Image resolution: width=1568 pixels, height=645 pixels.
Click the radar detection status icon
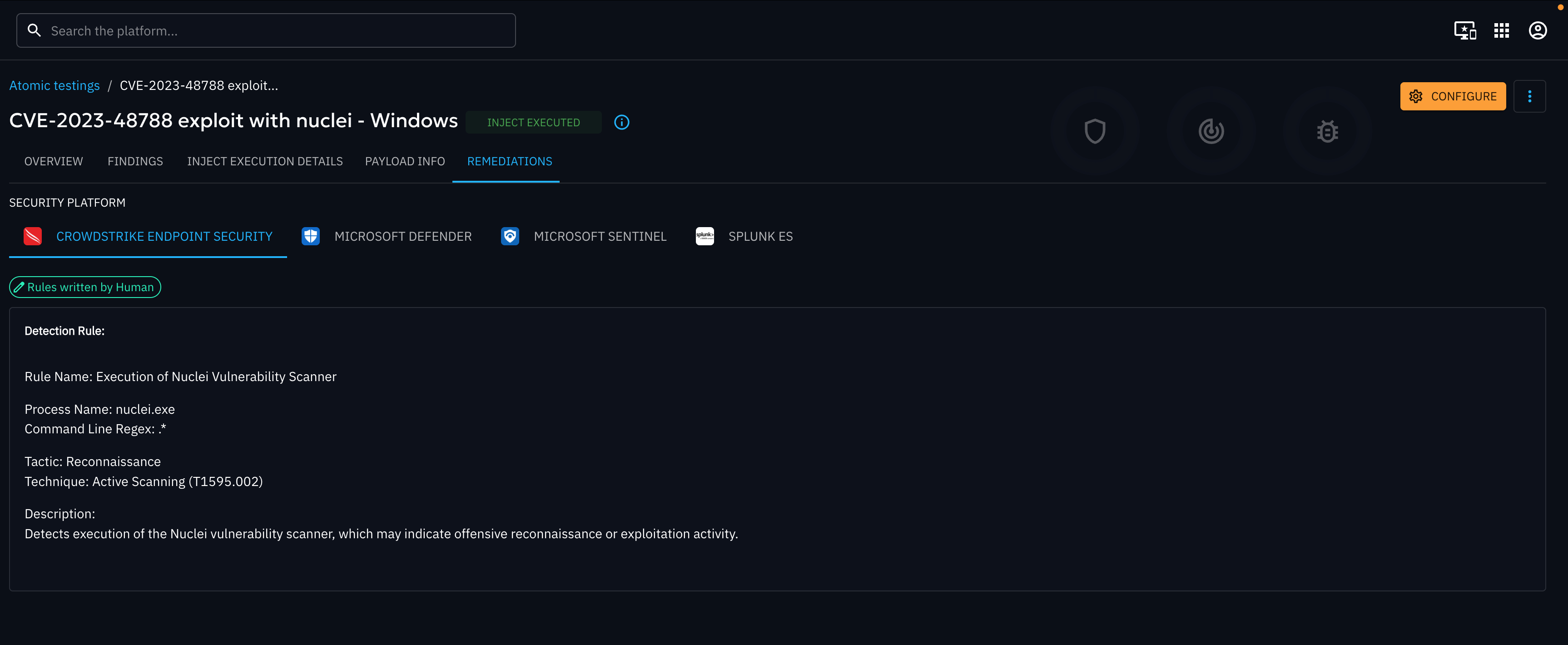click(1211, 131)
